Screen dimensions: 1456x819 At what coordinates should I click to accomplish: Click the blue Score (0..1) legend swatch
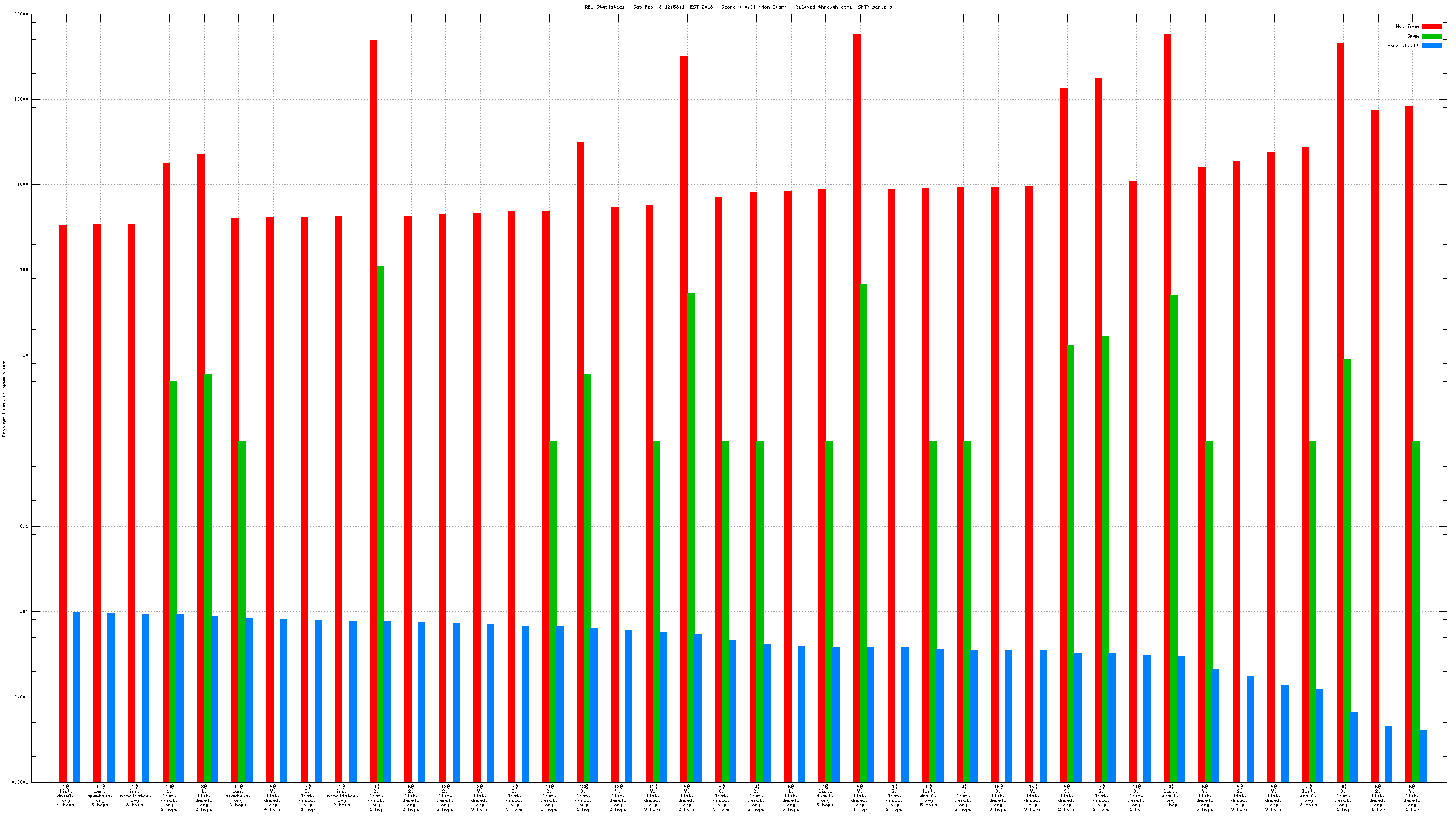1431,45
